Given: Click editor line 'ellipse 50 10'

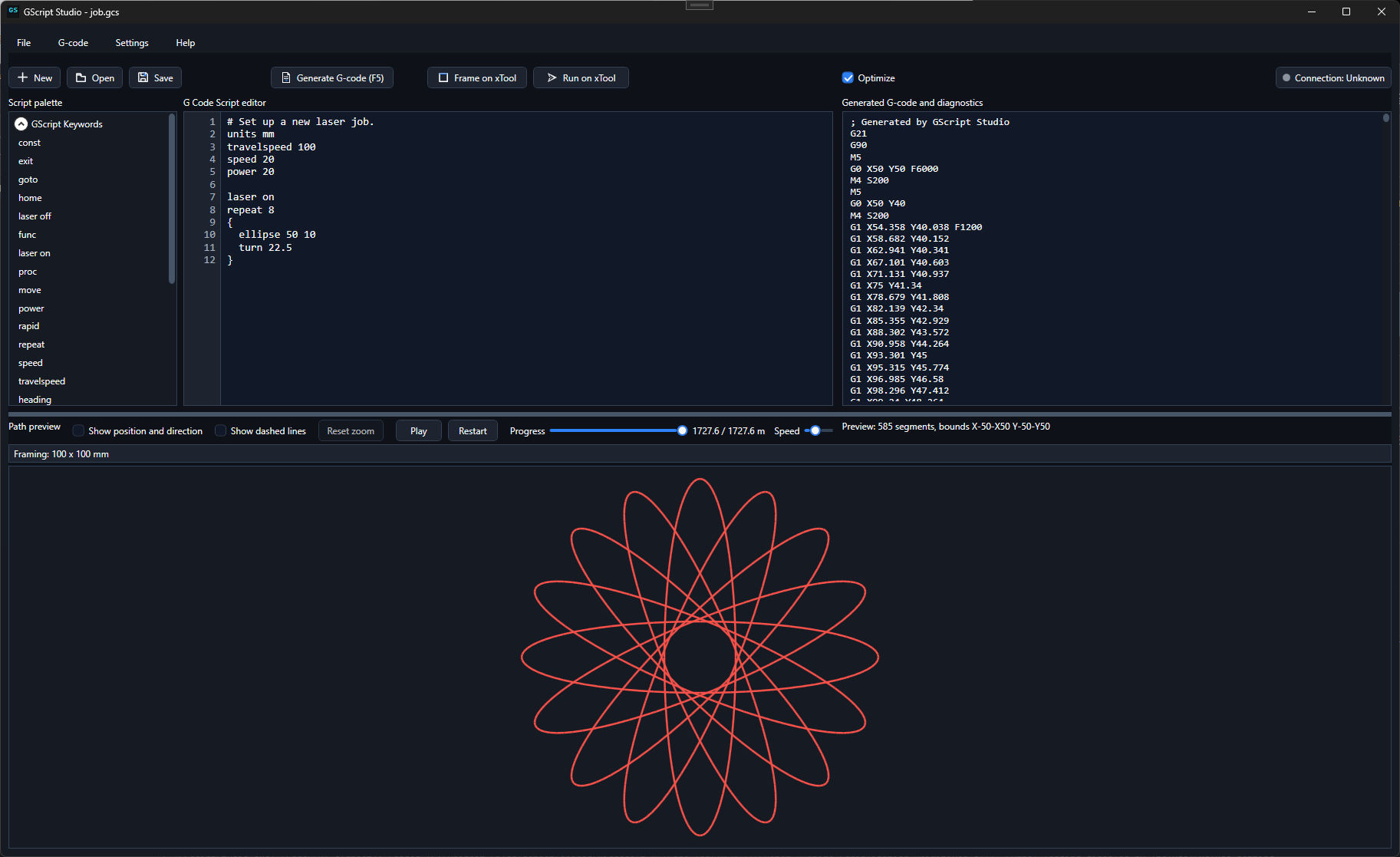Looking at the screenshot, I should (x=277, y=235).
